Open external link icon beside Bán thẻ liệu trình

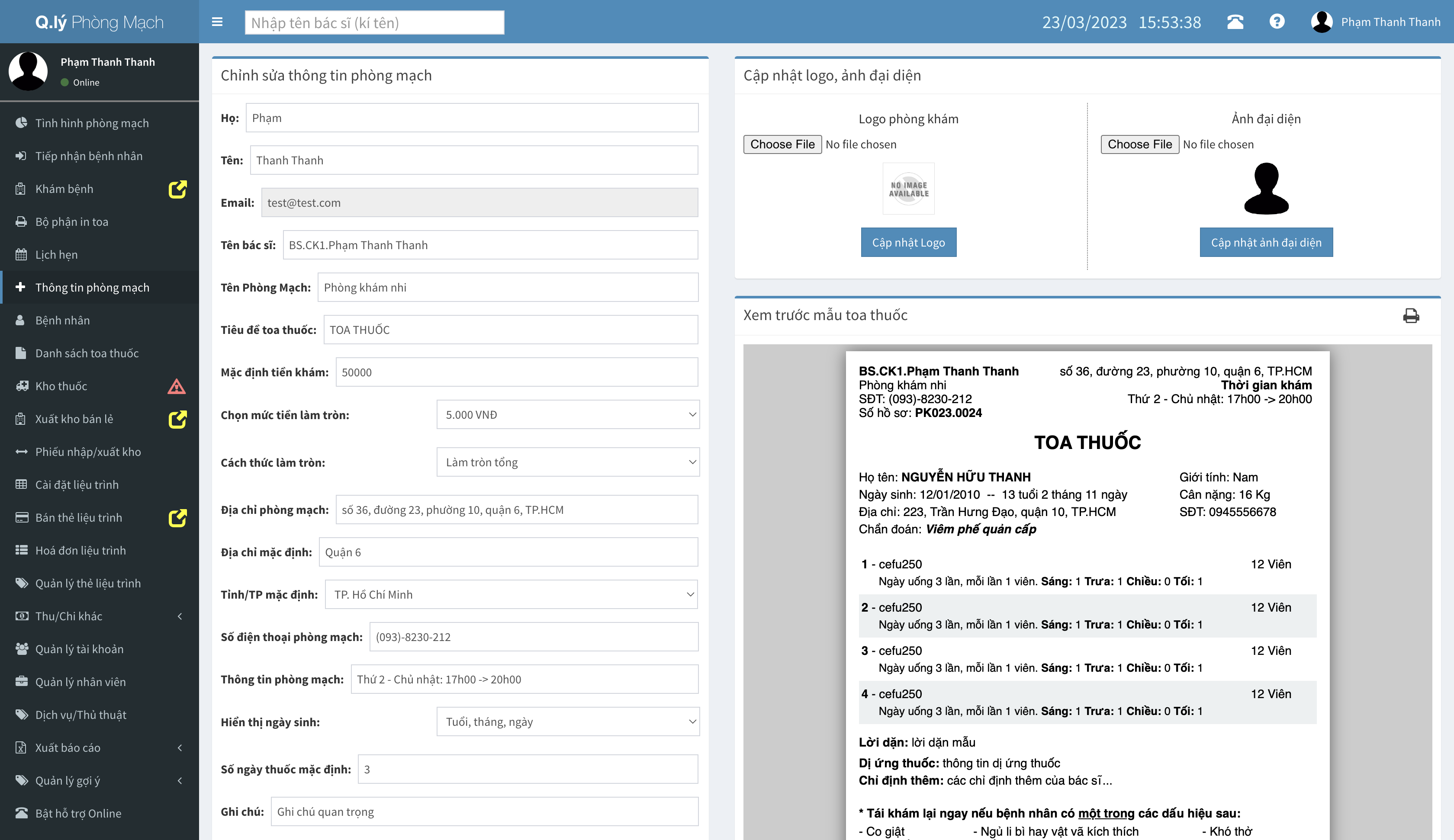(x=177, y=517)
